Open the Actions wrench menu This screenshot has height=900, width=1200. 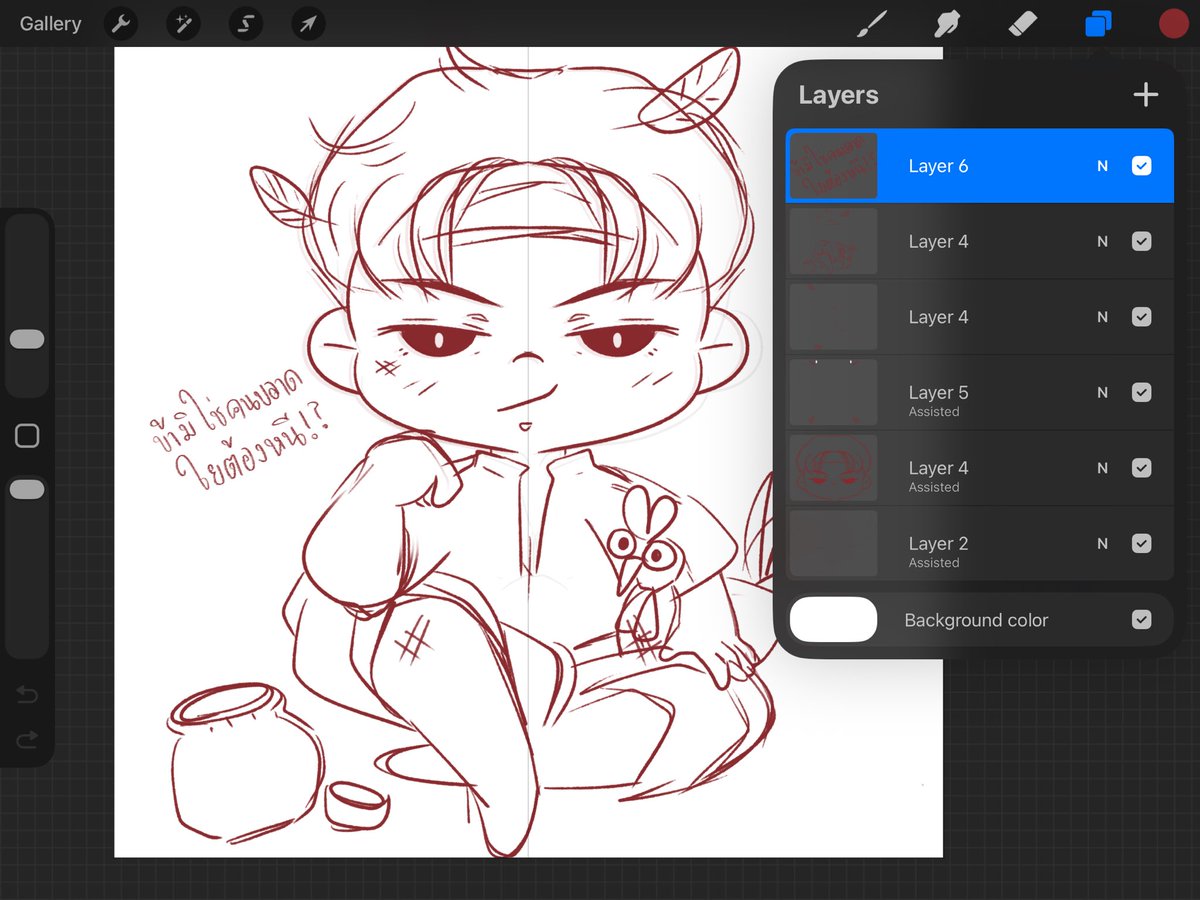point(121,24)
